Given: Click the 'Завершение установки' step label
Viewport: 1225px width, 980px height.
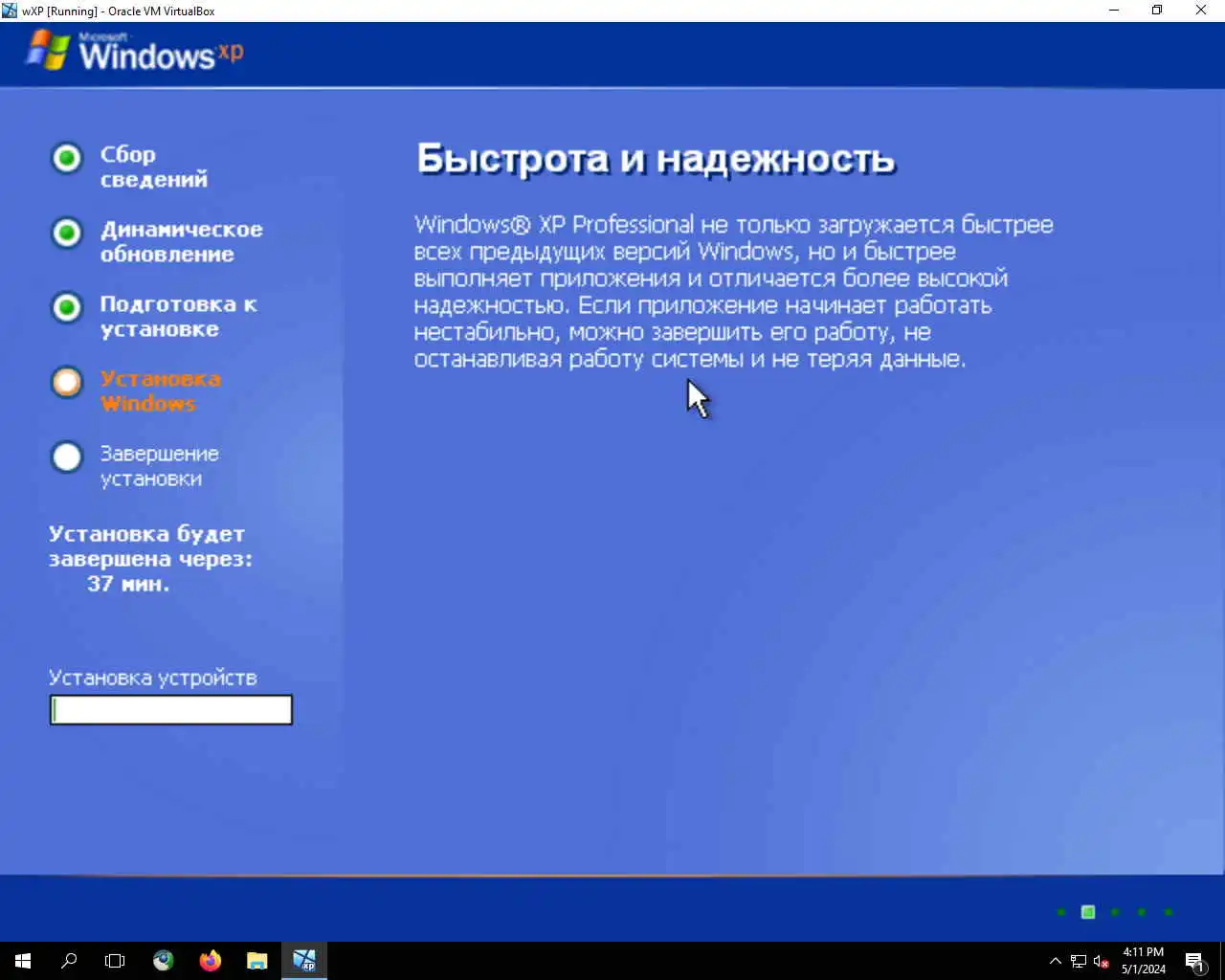Looking at the screenshot, I should pyautogui.click(x=159, y=466).
